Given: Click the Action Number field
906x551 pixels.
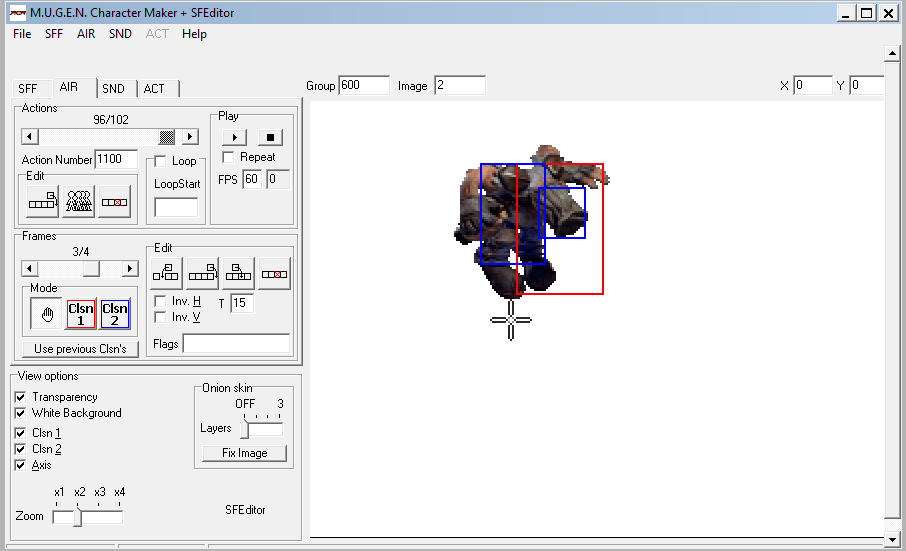Looking at the screenshot, I should 117,159.
